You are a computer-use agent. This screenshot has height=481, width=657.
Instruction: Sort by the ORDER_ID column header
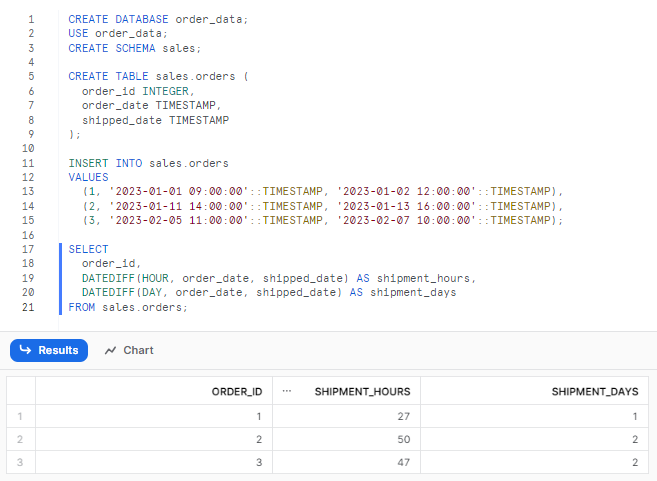(236, 391)
